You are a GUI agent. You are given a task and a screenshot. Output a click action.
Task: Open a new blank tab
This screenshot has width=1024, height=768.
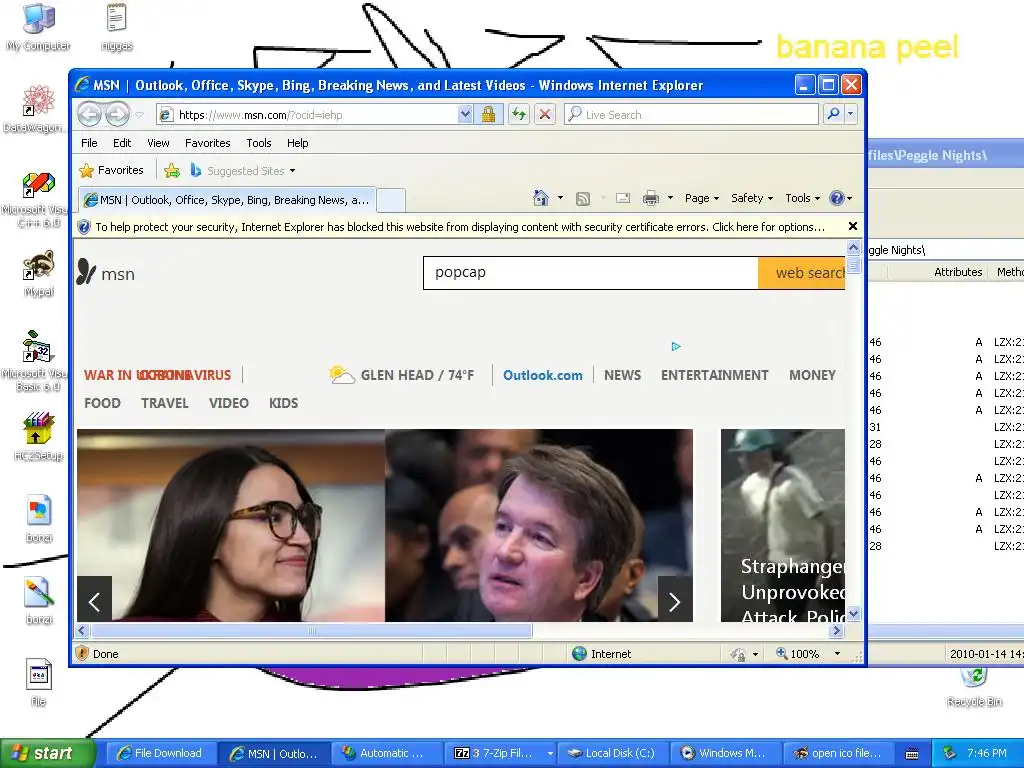point(391,200)
